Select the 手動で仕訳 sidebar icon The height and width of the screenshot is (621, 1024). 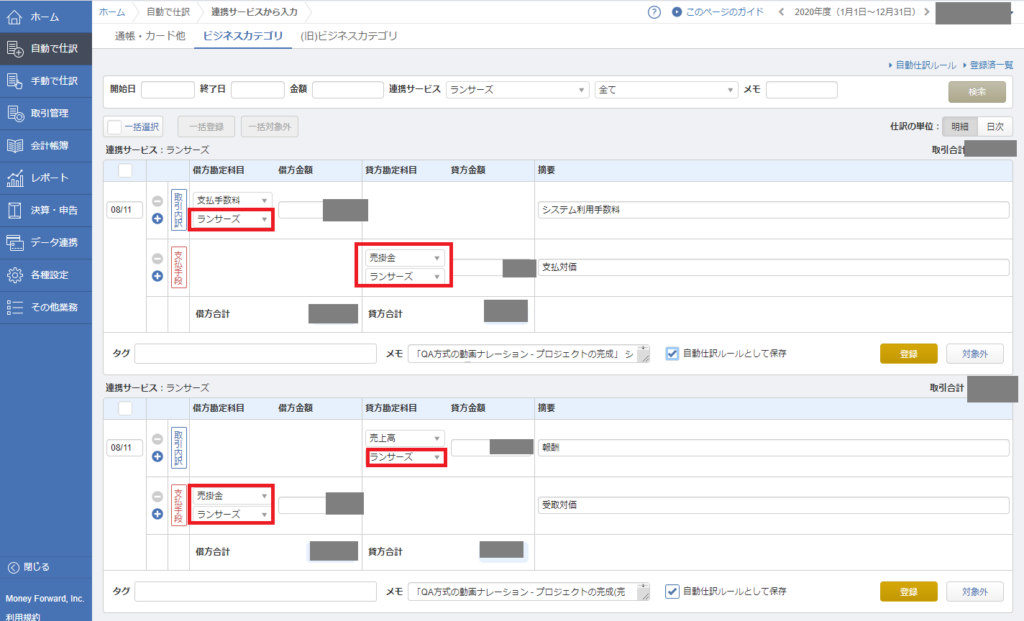pos(15,81)
